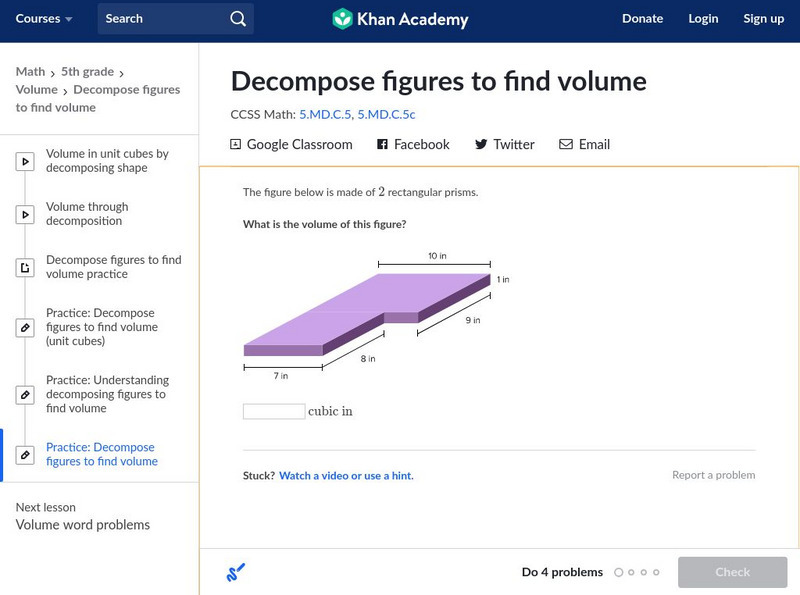This screenshot has width=800, height=595.
Task: Click the Donate menu item
Action: (x=642, y=19)
